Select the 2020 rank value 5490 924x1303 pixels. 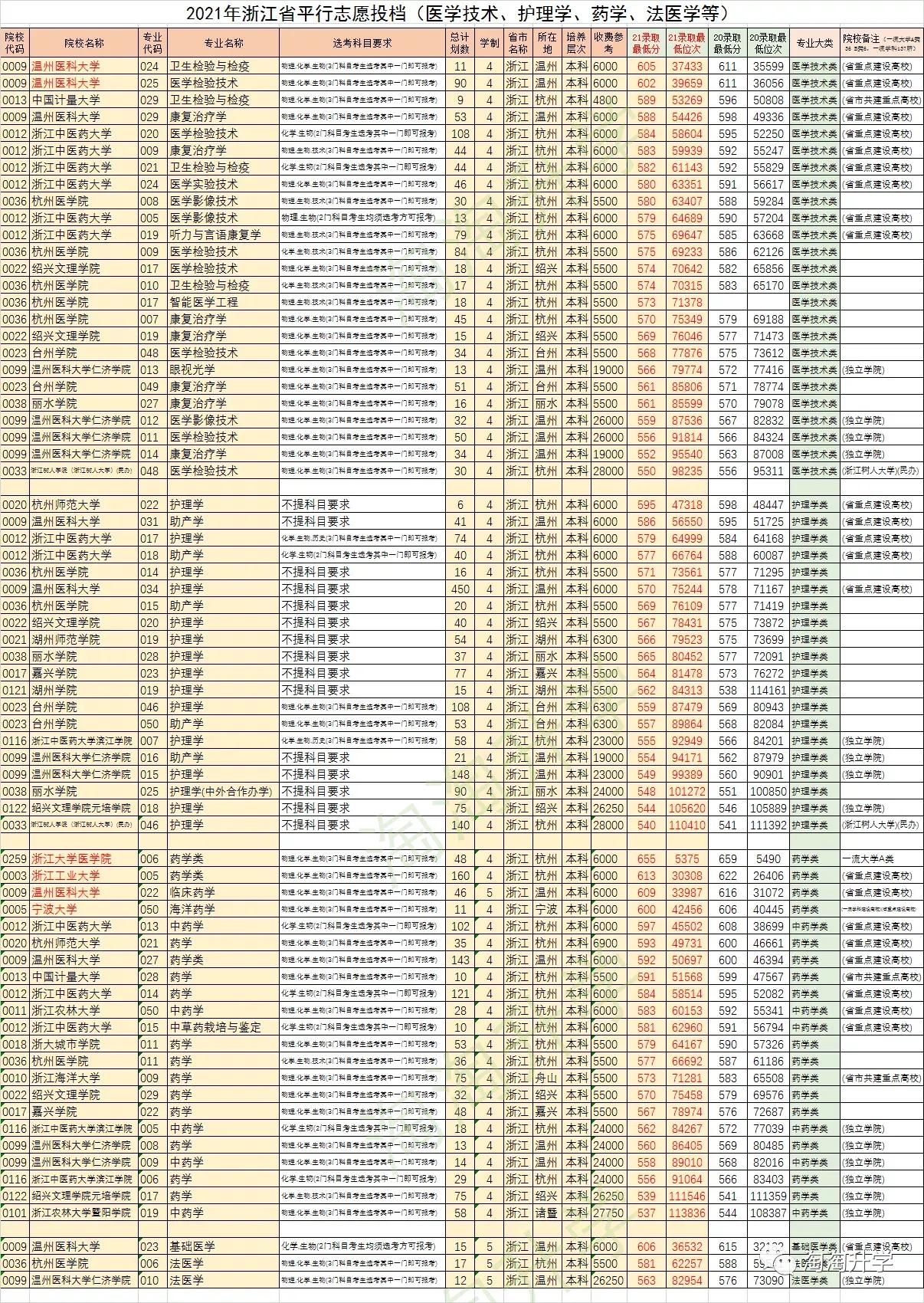click(768, 858)
